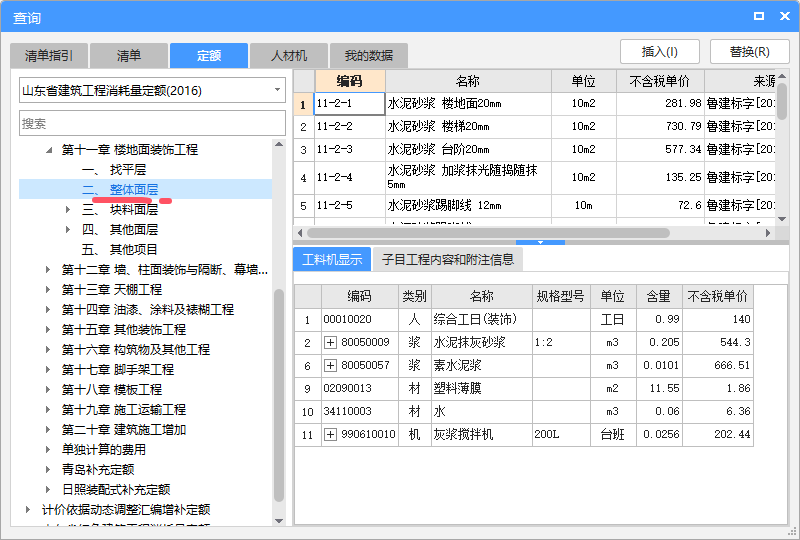800x540 pixels.
Task: Expand 第十七章 脚手架工程 chapter
Action: pyautogui.click(x=47, y=369)
